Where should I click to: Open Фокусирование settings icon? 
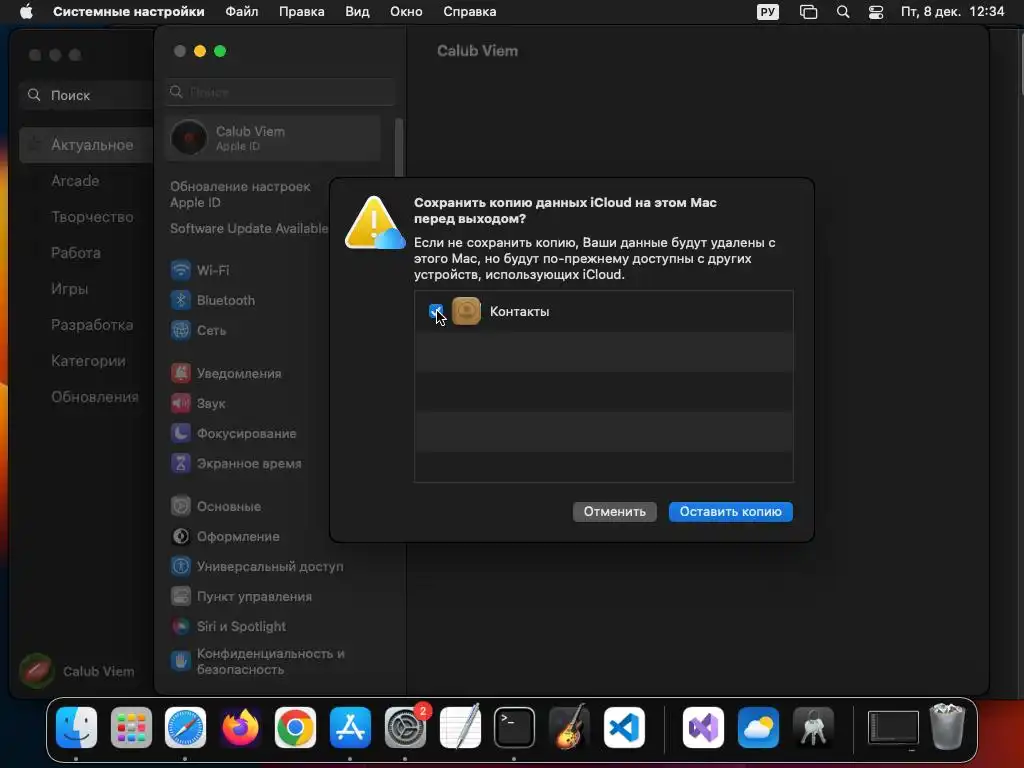point(180,433)
